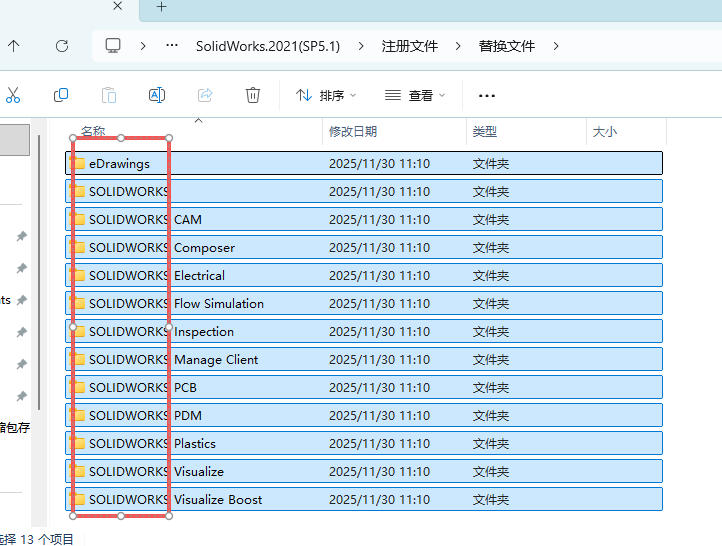Click the Delete trash can icon
The height and width of the screenshot is (546, 722).
[253, 95]
